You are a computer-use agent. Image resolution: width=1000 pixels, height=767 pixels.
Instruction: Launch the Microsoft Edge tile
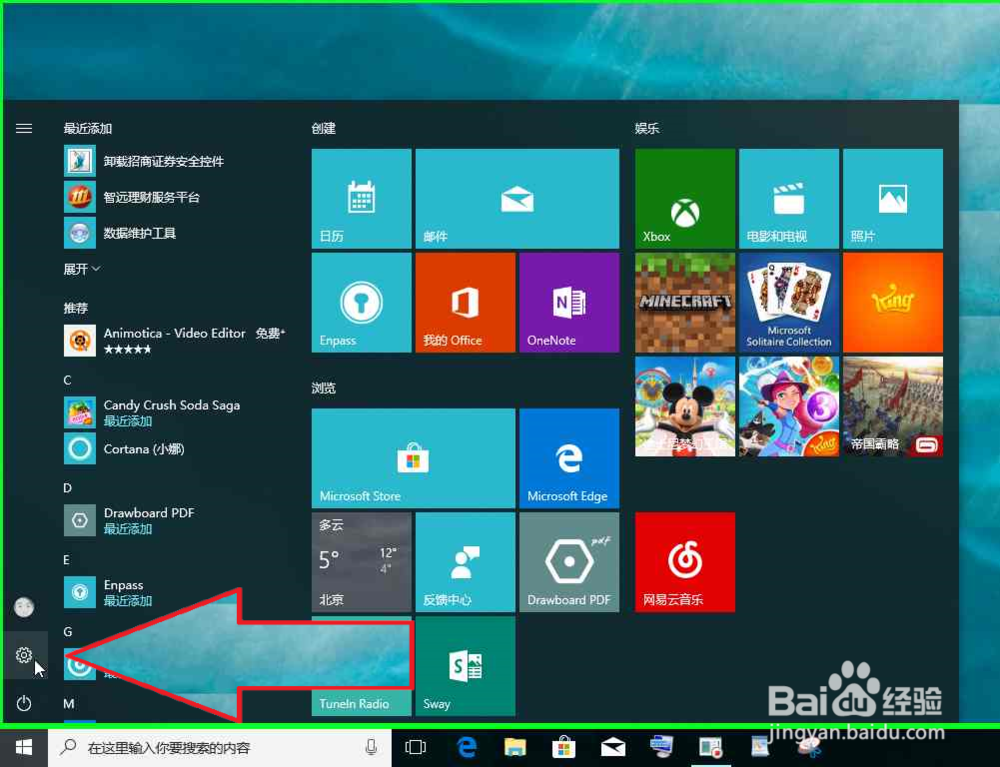pyautogui.click(x=570, y=458)
